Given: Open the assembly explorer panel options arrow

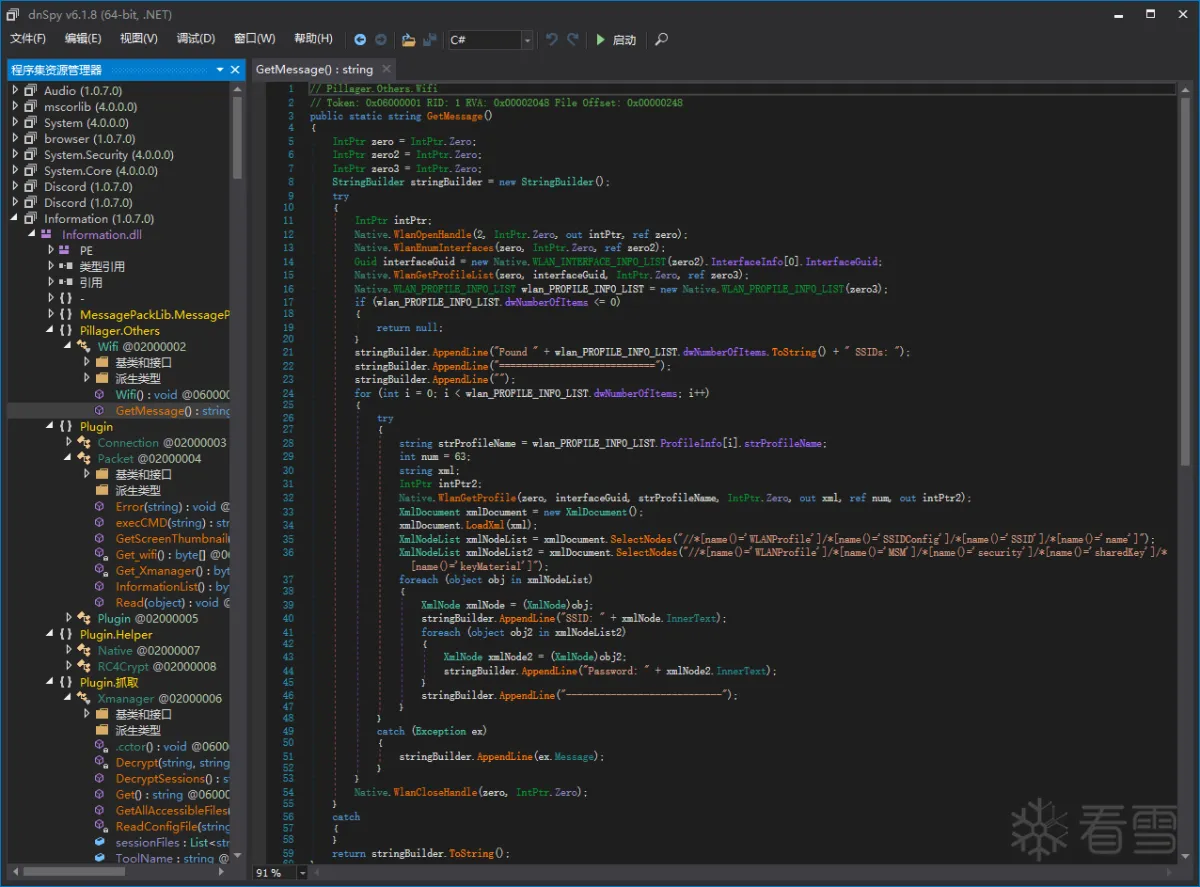Looking at the screenshot, I should click(220, 70).
